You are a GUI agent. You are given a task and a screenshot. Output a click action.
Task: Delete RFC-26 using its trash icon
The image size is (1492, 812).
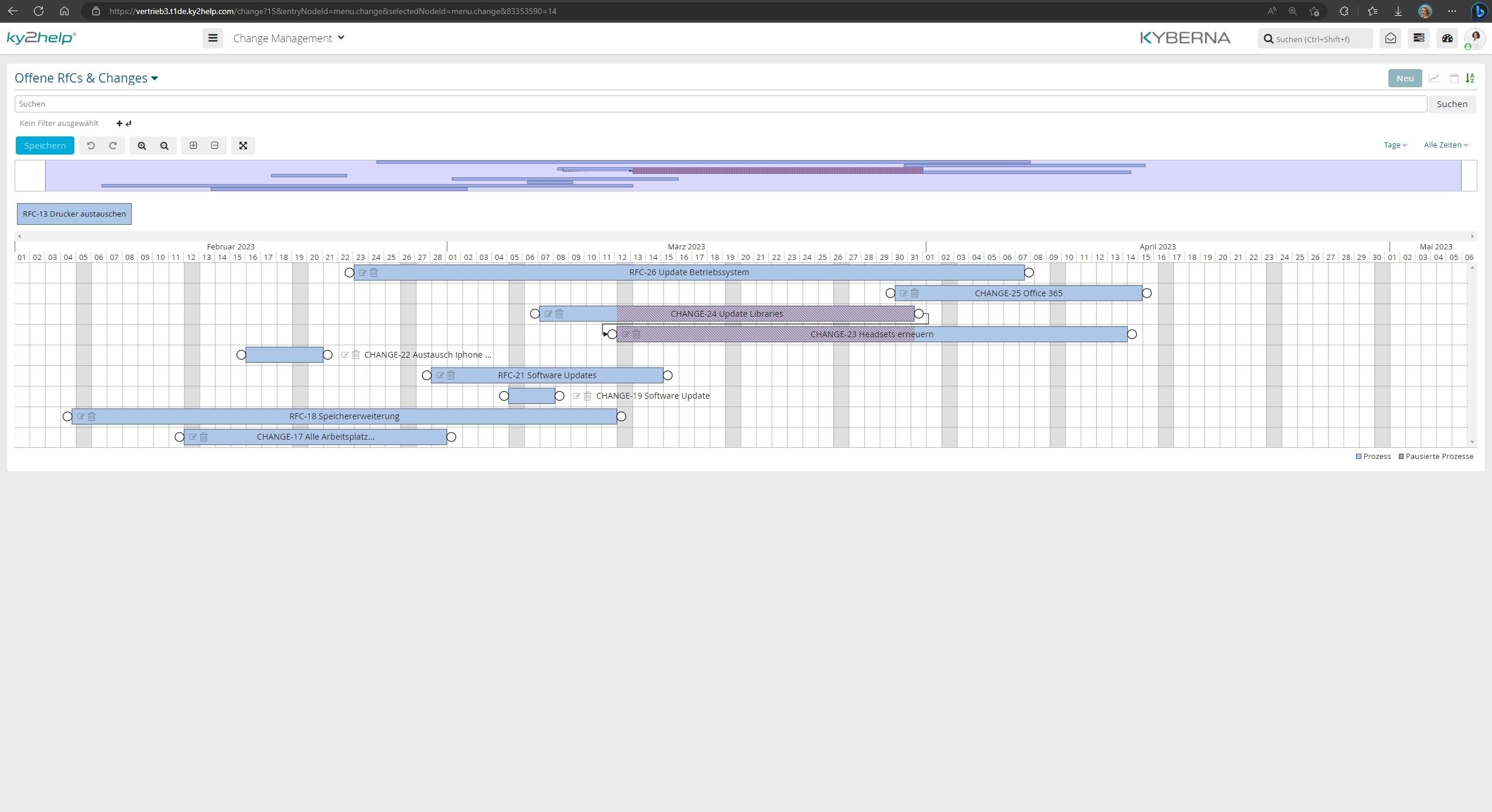point(374,273)
